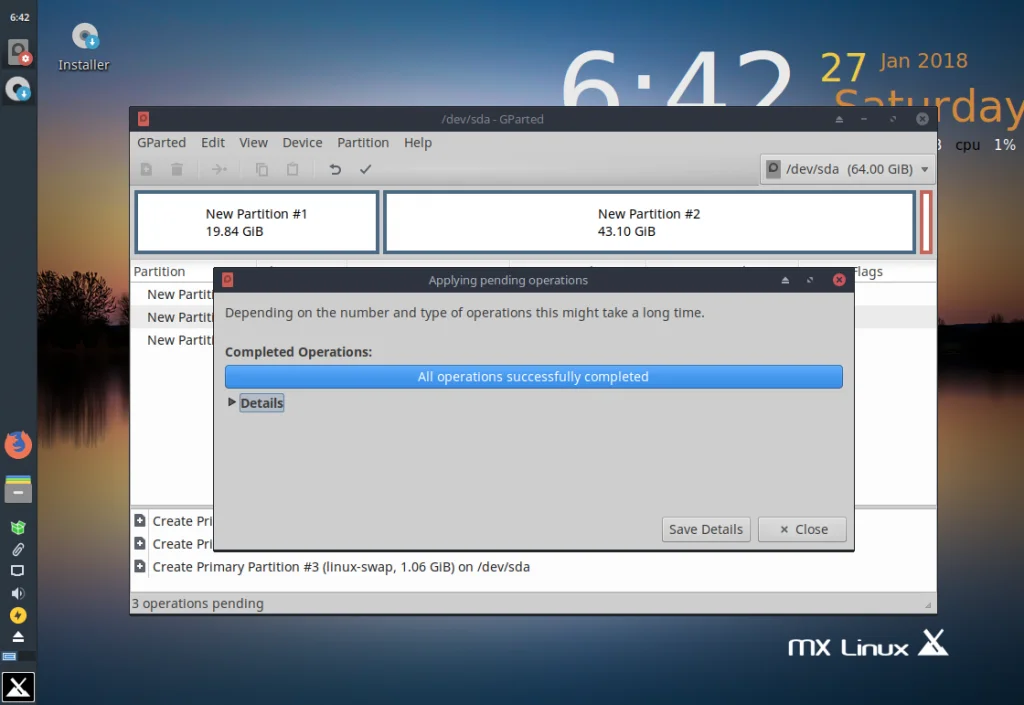The width and height of the screenshot is (1024, 705).
Task: Click the display/network tray icon
Action: click(18, 571)
